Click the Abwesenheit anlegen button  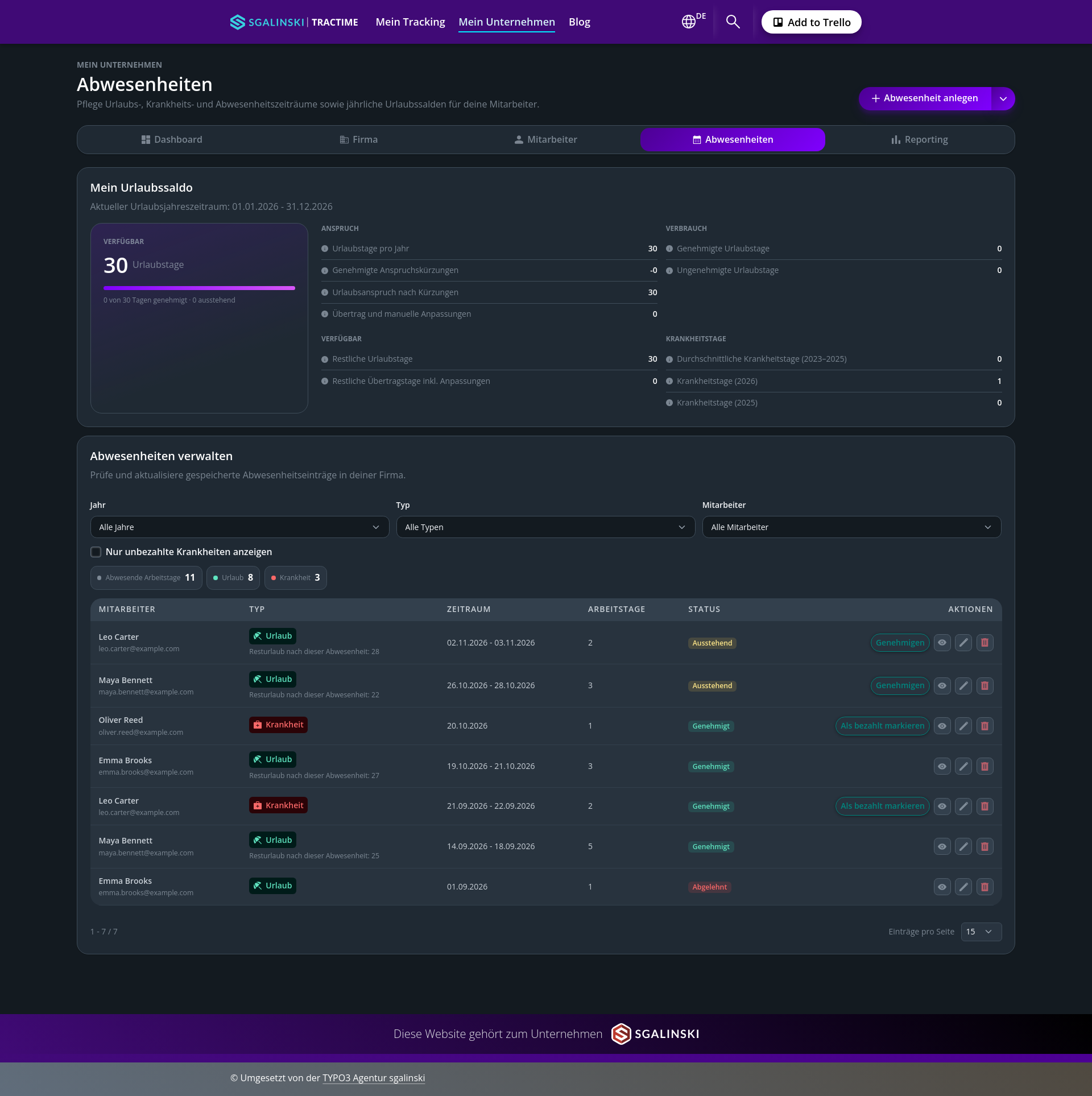[925, 98]
